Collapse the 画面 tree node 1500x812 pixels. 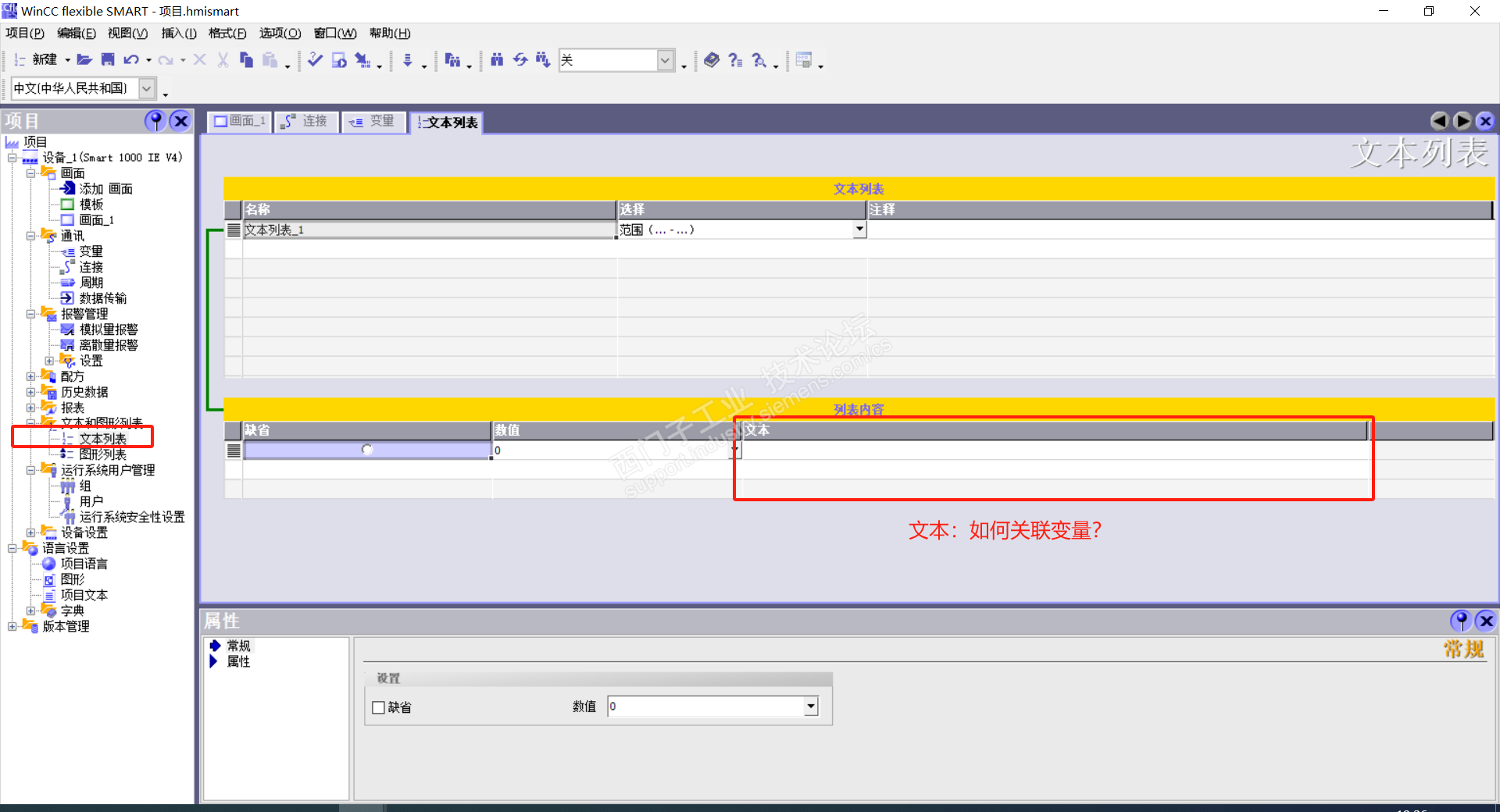(31, 173)
